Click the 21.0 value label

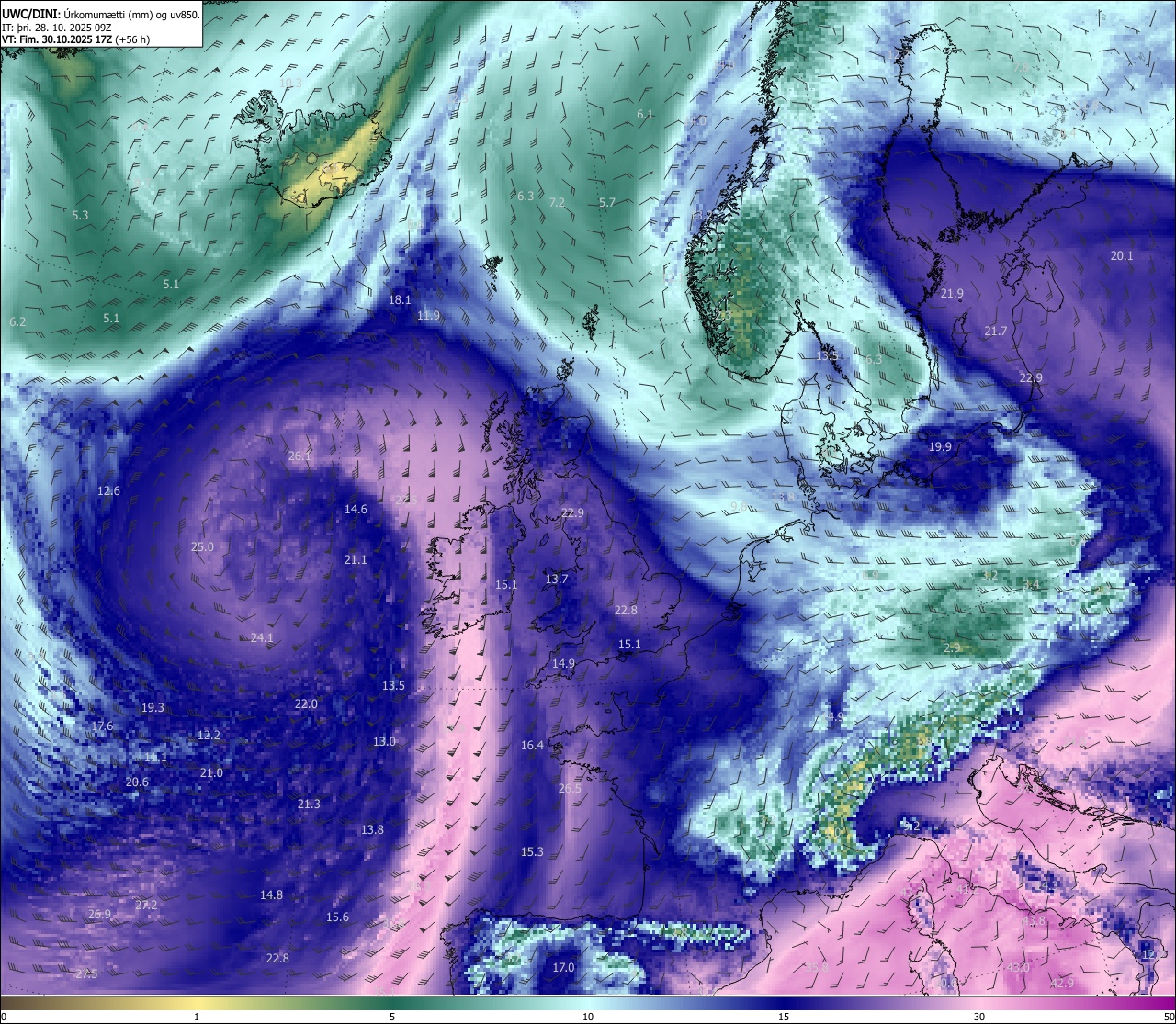[x=211, y=772]
